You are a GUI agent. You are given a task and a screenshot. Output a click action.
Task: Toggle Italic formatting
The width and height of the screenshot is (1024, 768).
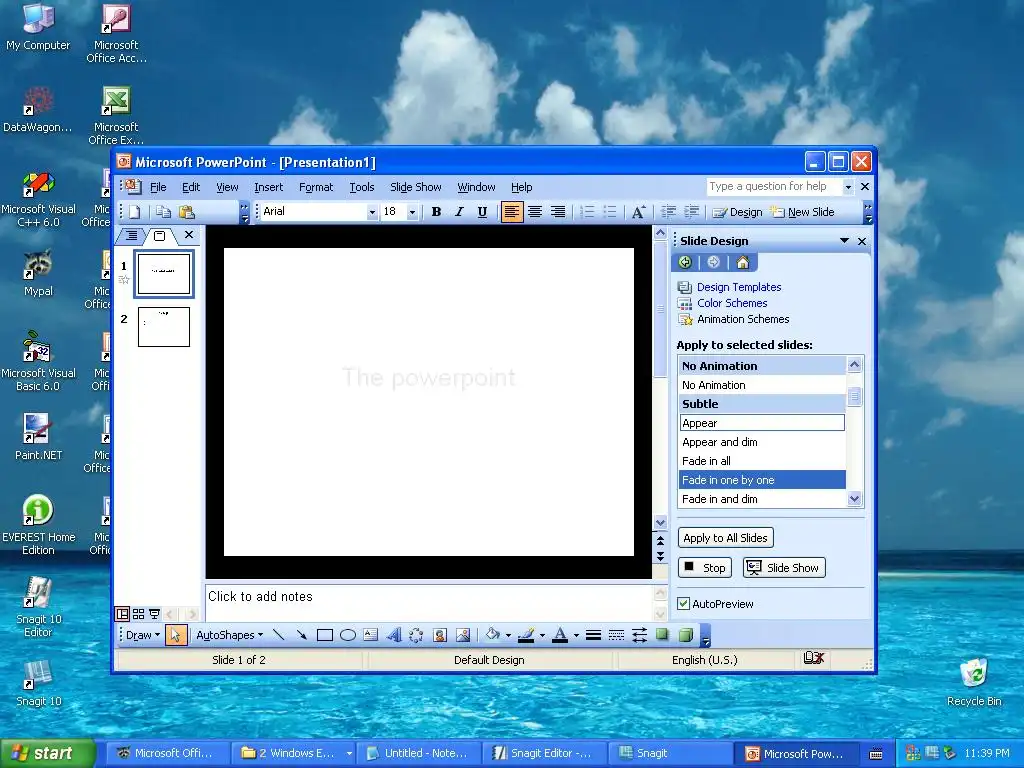(x=459, y=212)
